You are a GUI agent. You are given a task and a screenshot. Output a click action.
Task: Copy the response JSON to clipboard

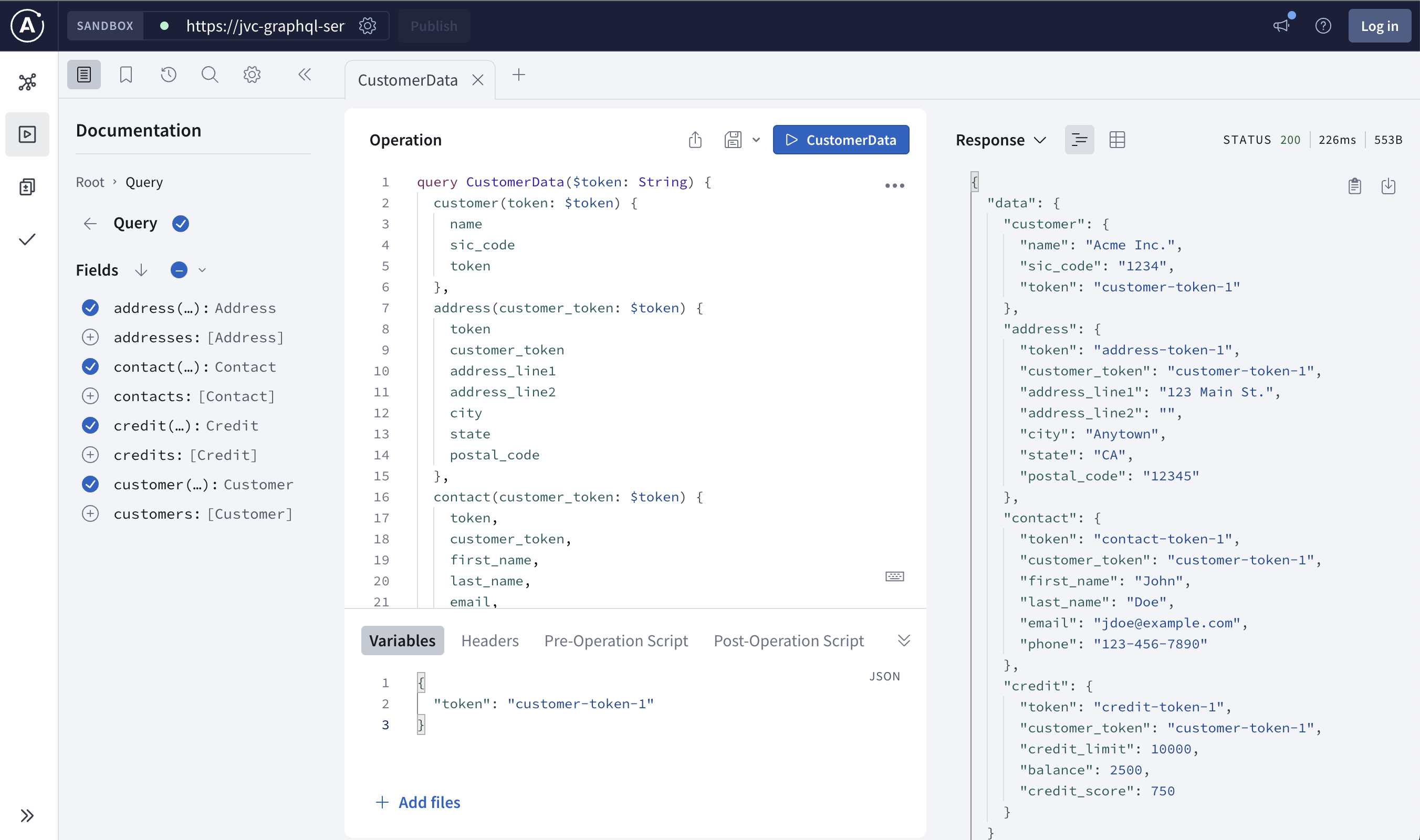(1354, 186)
